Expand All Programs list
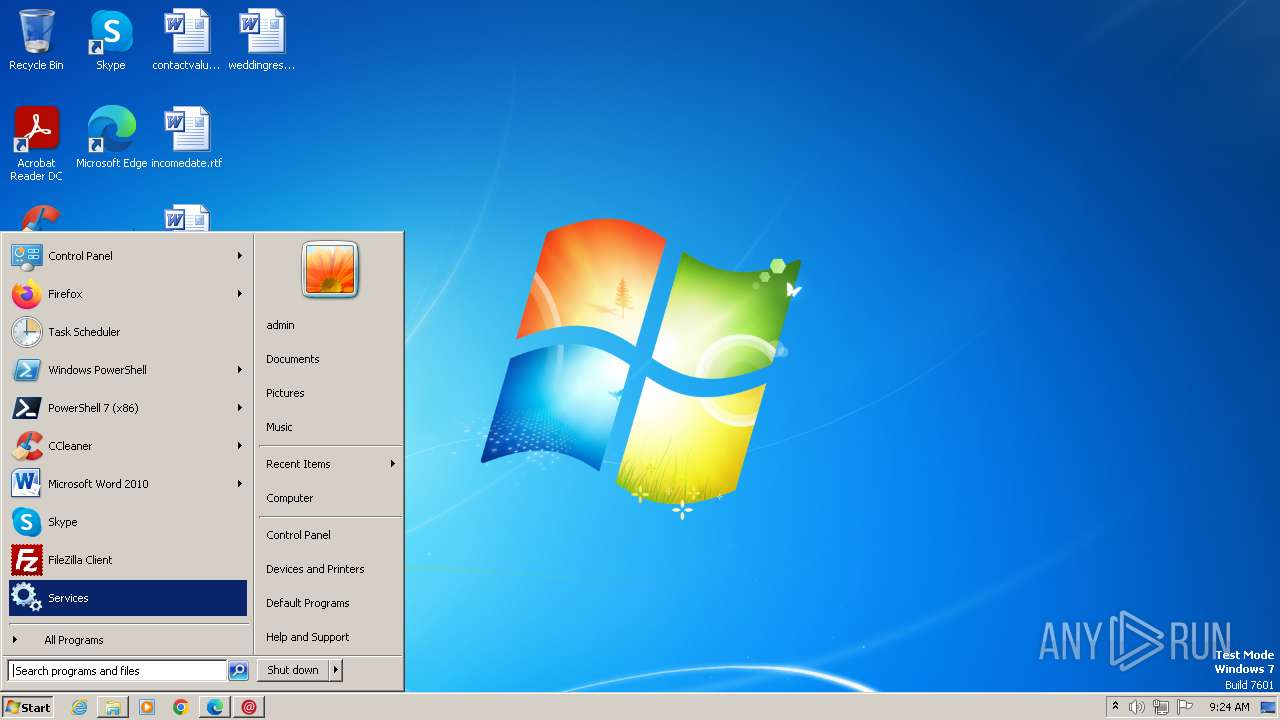This screenshot has width=1280, height=720. 128,640
